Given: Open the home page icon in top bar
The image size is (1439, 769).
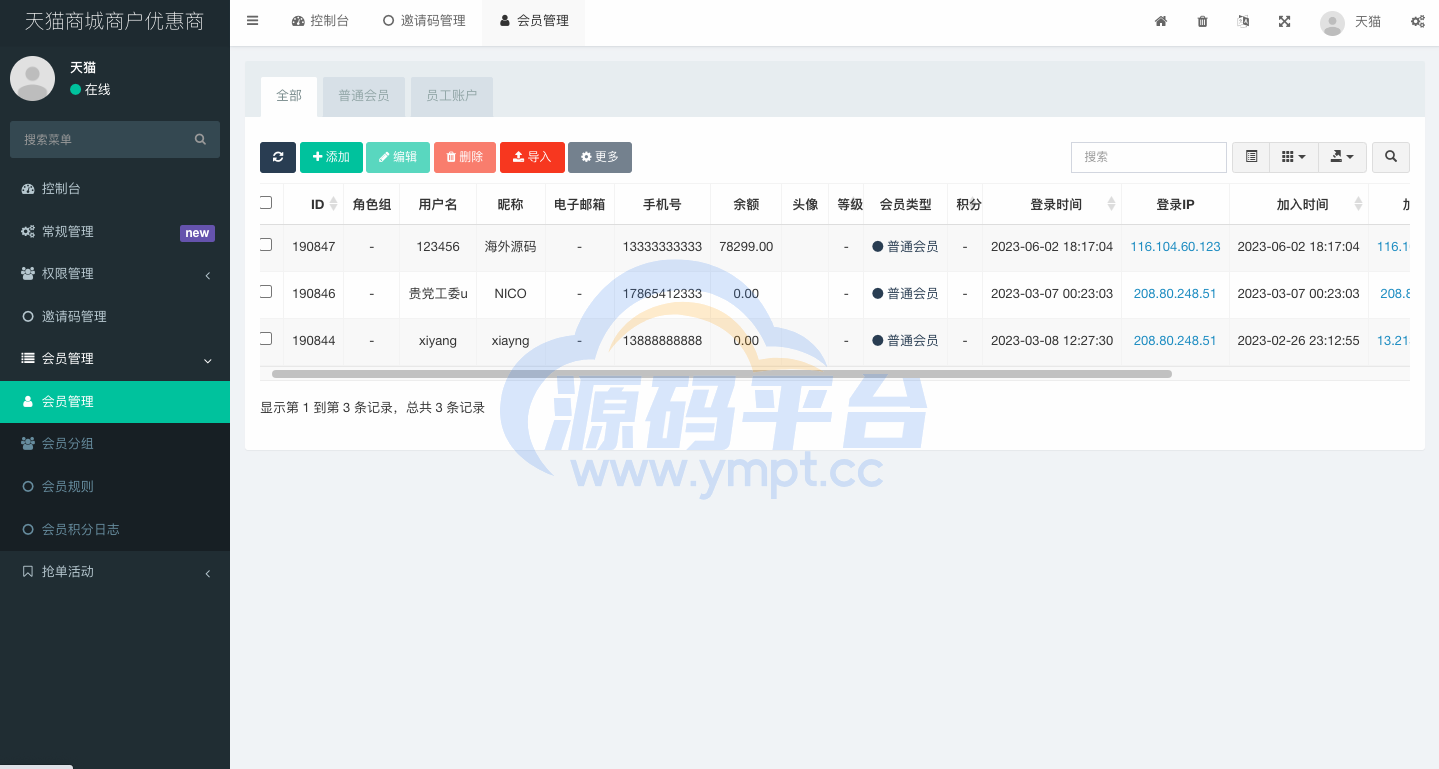Looking at the screenshot, I should click(1161, 21).
